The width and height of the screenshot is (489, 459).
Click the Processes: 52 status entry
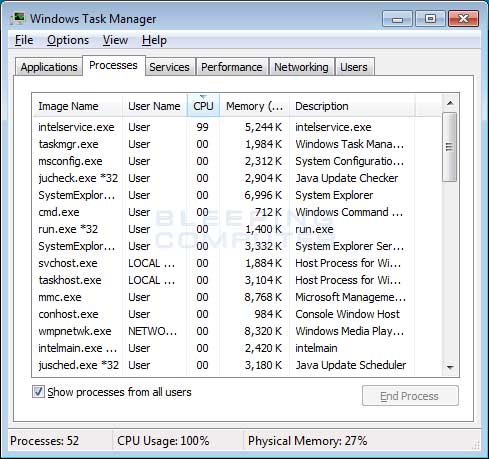coord(45,441)
